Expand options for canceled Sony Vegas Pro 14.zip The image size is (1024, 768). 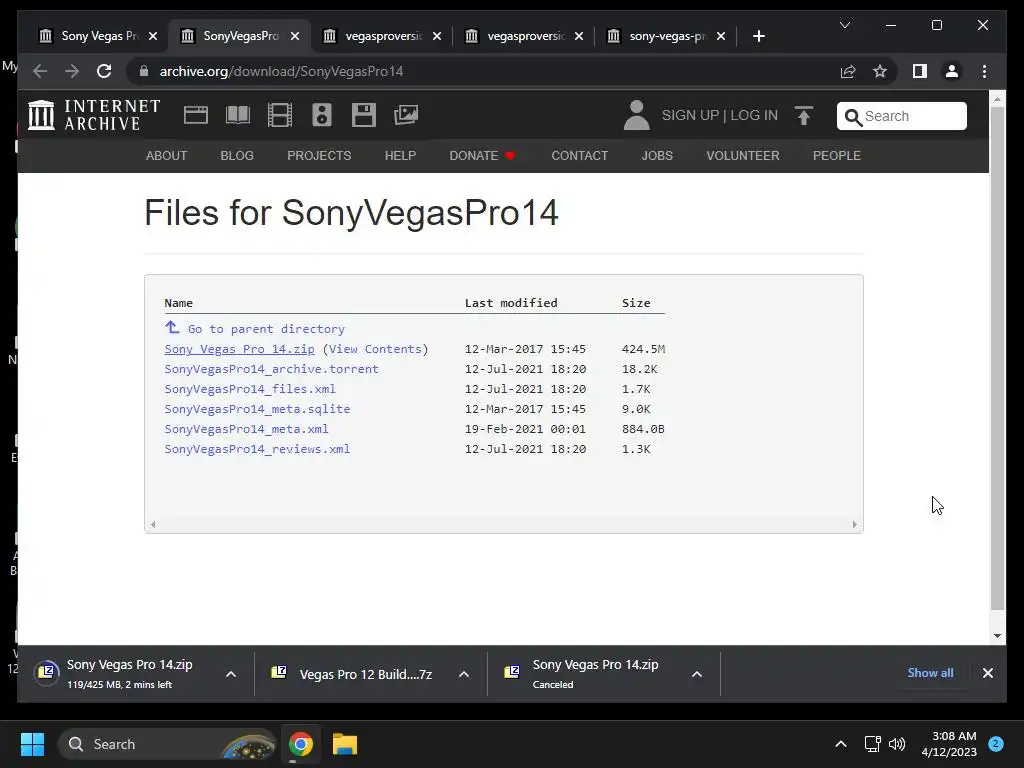[x=697, y=674]
